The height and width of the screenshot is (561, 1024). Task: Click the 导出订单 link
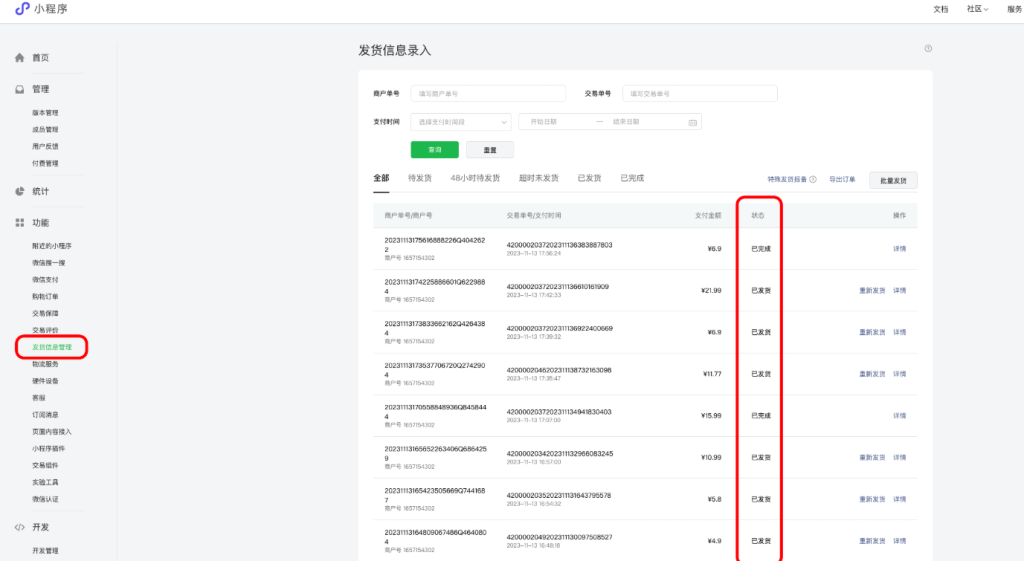842,180
